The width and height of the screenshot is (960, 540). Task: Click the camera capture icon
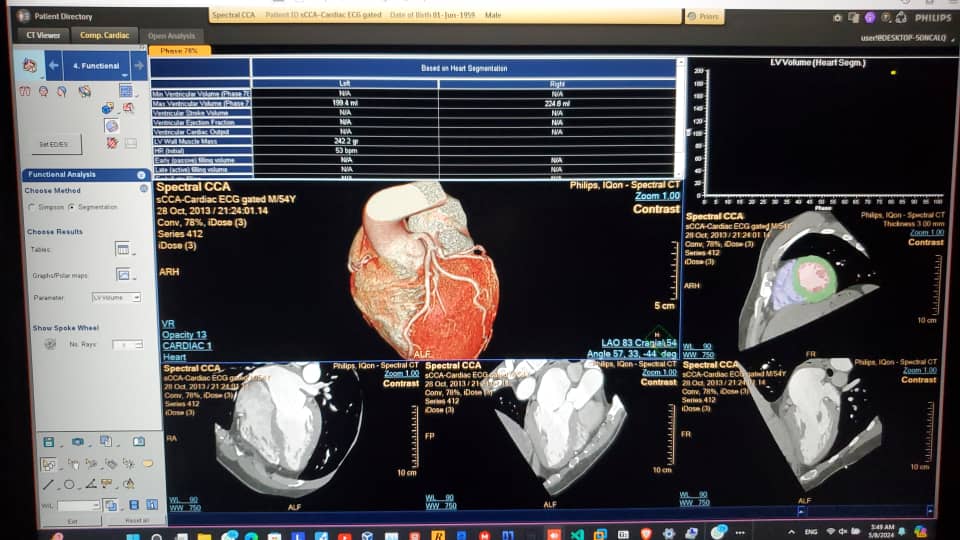78,442
